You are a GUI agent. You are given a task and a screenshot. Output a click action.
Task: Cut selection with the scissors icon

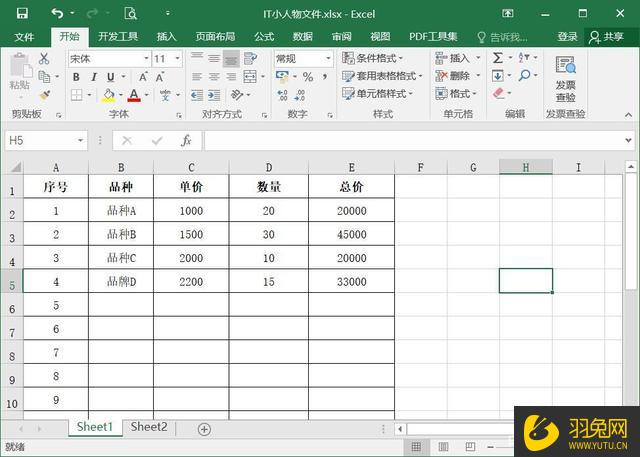(x=44, y=59)
